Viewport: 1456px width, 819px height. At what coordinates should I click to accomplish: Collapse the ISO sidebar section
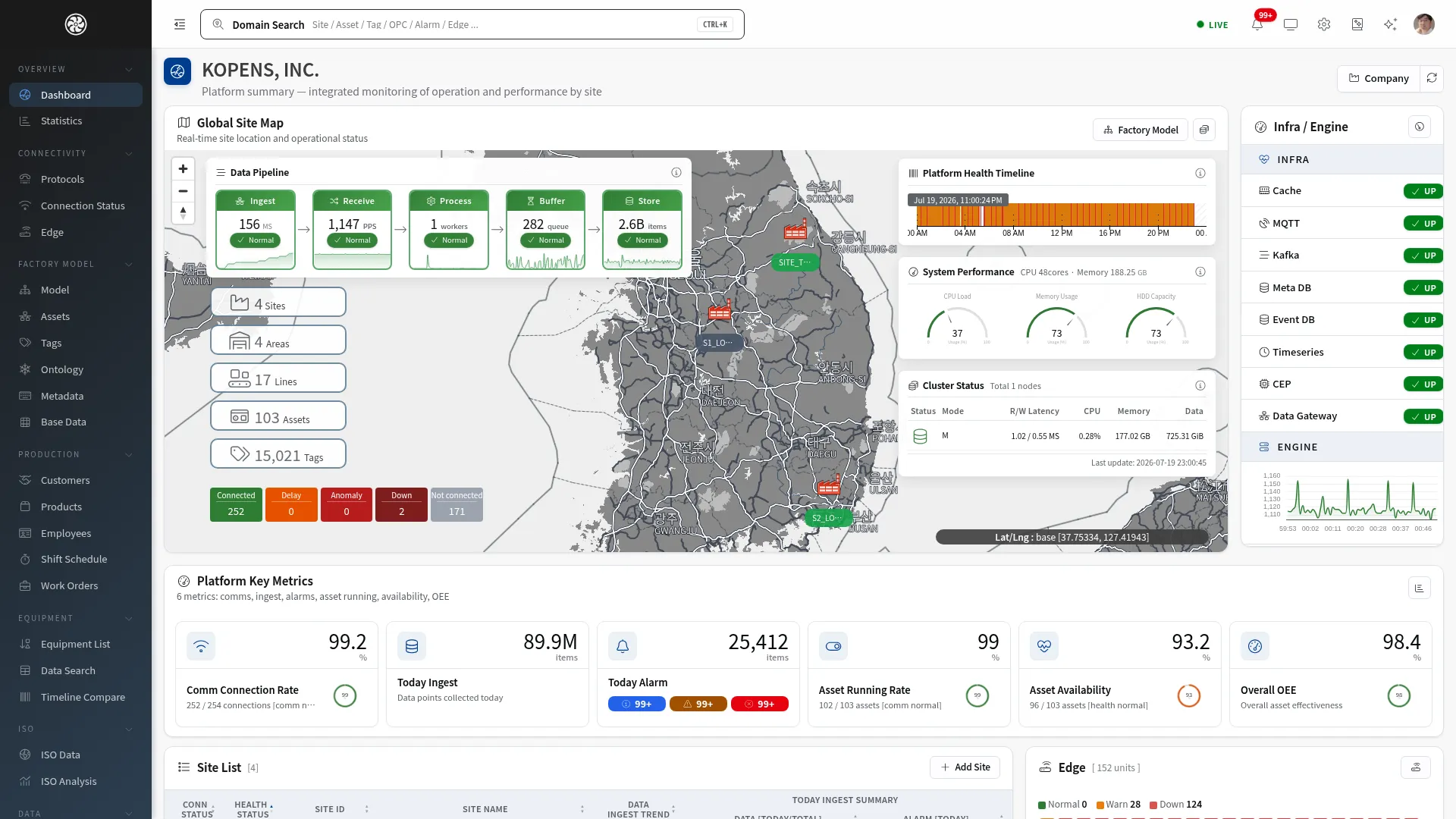[128, 729]
